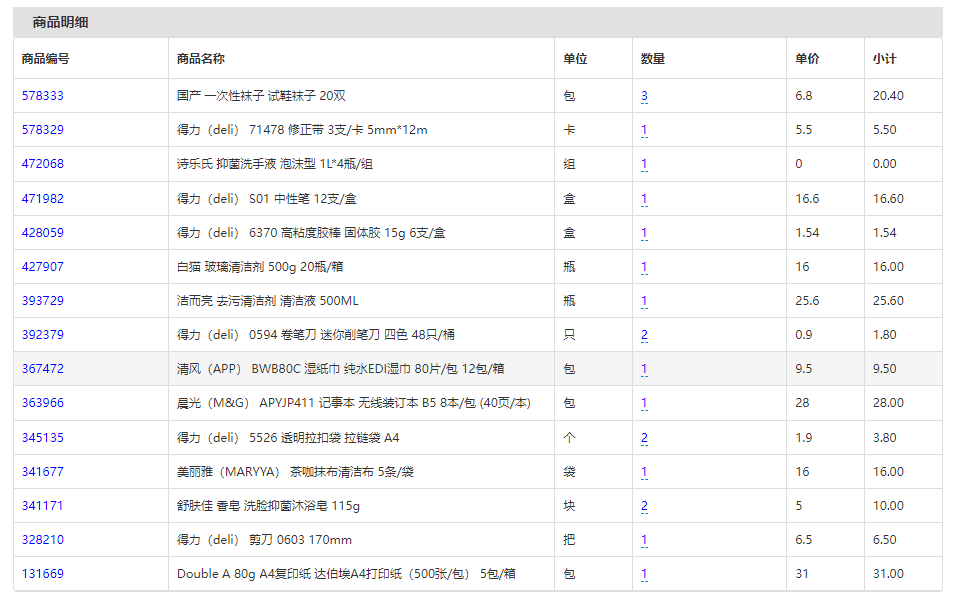Select product name 5526 透明拉扣袋
Viewport: 968px width, 595px height.
288,438
